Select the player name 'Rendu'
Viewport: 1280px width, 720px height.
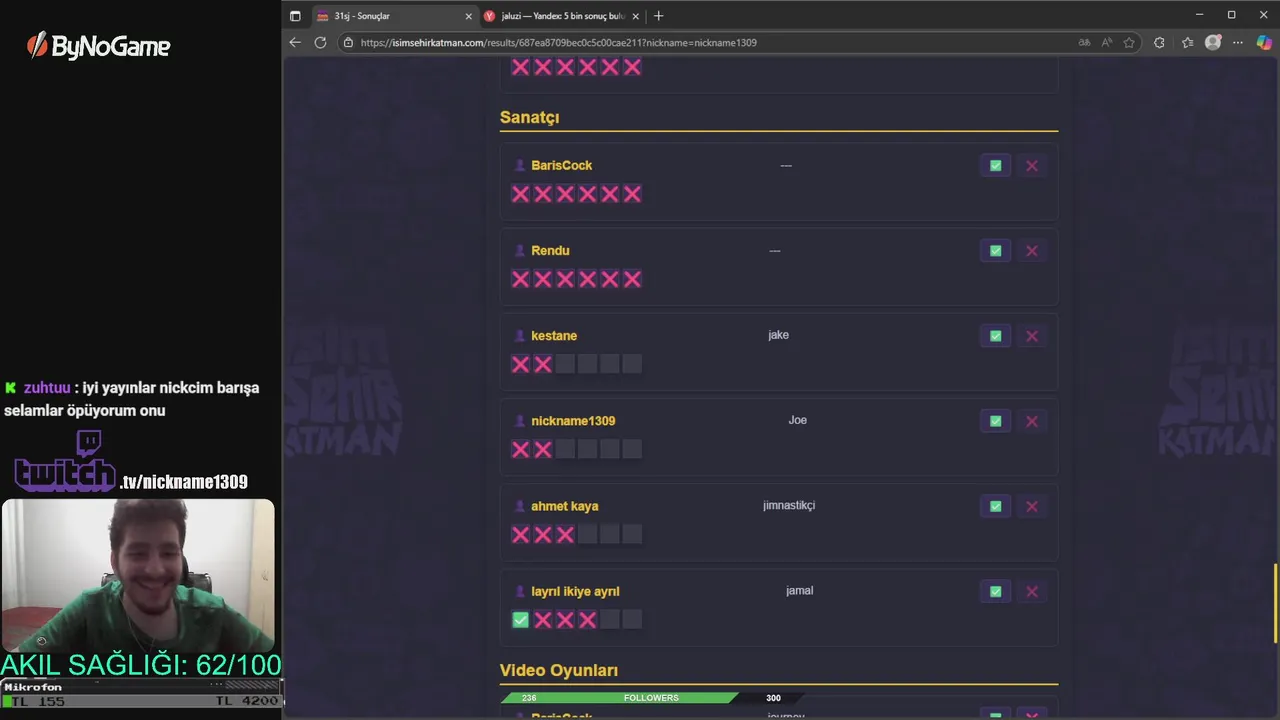coord(550,250)
